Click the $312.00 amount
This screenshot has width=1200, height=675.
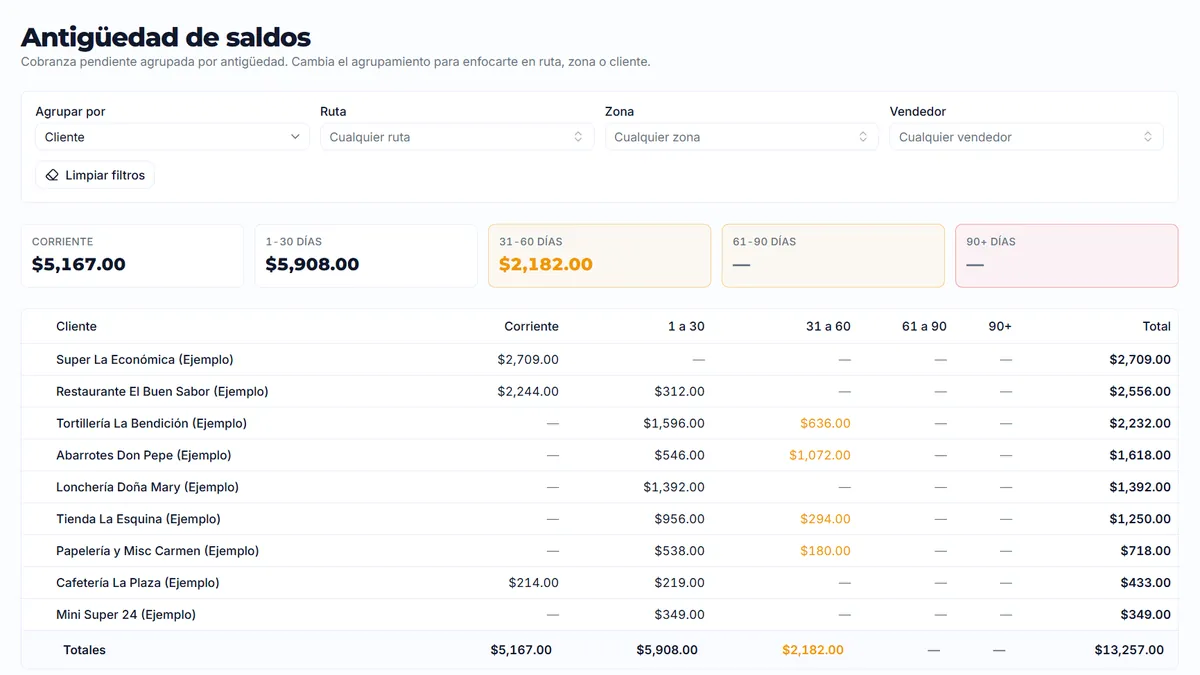click(x=680, y=392)
